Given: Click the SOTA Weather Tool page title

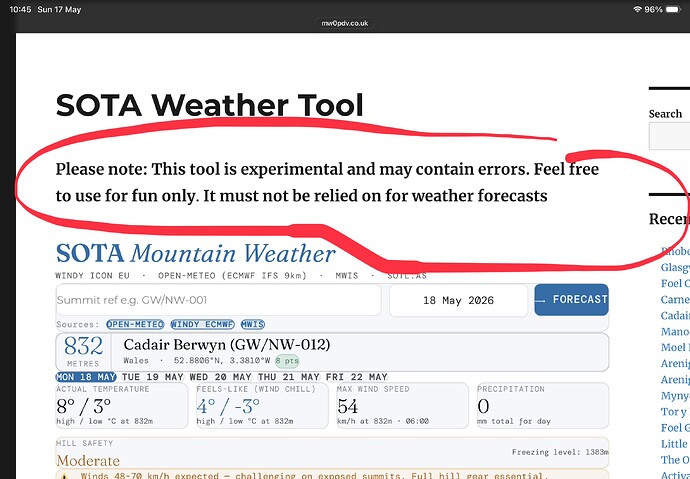Looking at the screenshot, I should pos(209,106).
